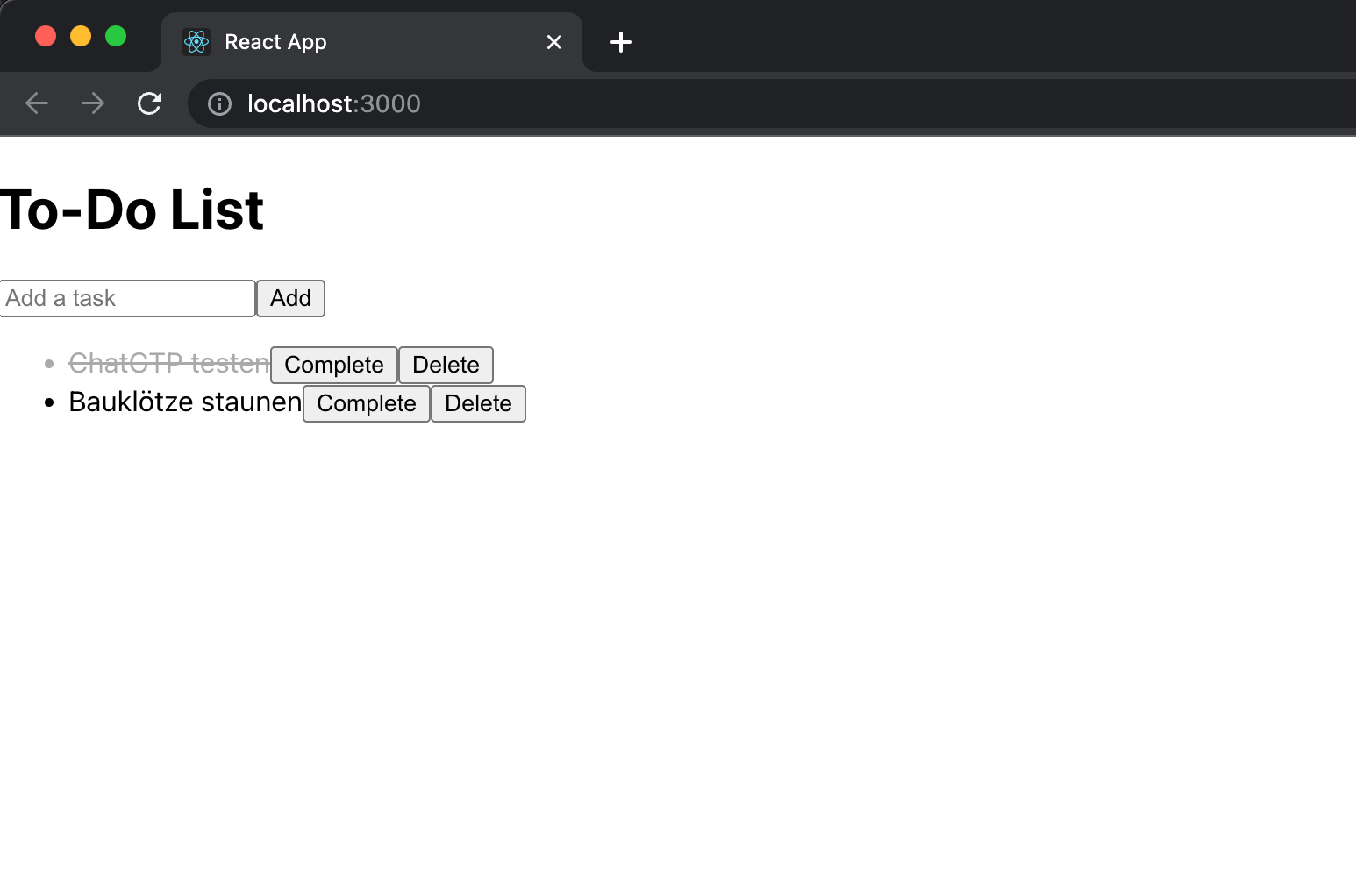Click the 'To-Do List' heading
Screen dimensions: 1356x896
point(132,210)
